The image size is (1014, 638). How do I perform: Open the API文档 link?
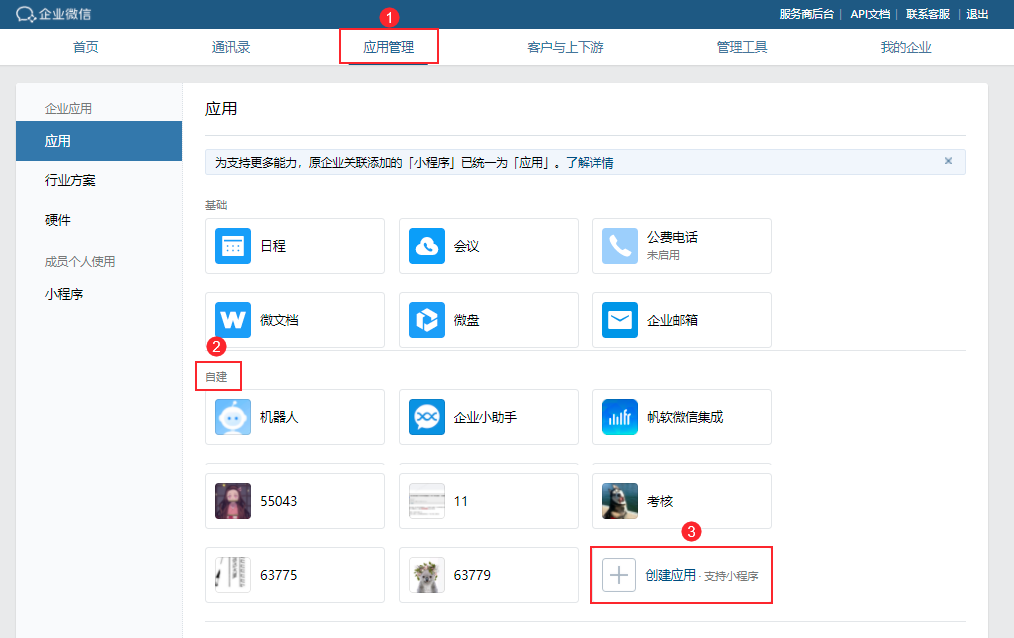click(x=870, y=14)
